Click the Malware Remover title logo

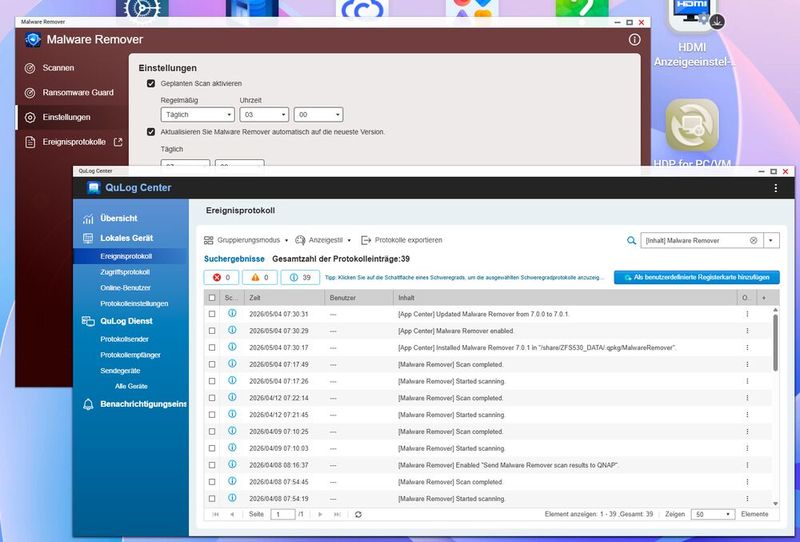pyautogui.click(x=33, y=39)
